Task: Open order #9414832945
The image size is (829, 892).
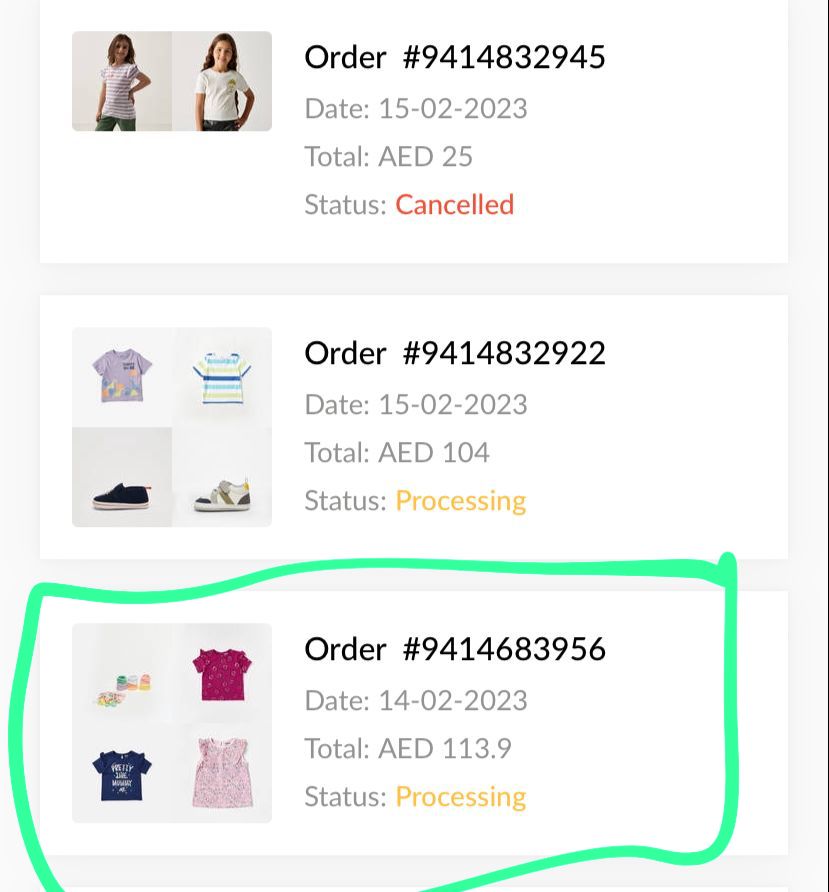Action: (455, 57)
